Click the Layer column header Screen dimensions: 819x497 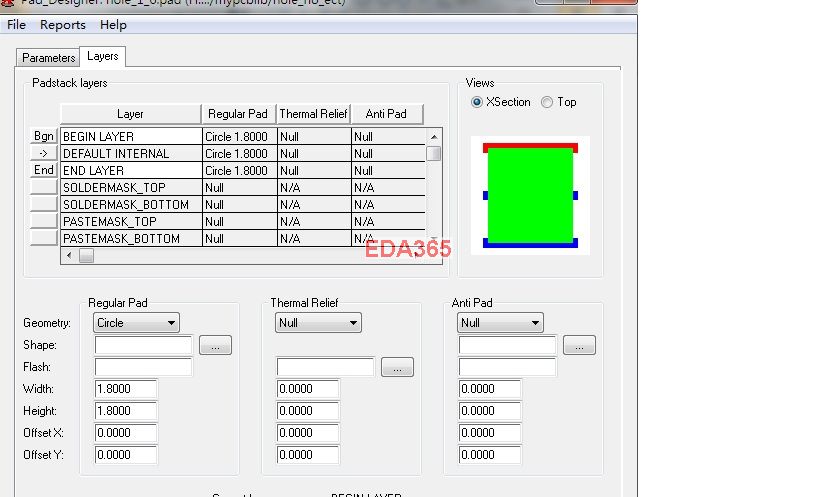[131, 114]
